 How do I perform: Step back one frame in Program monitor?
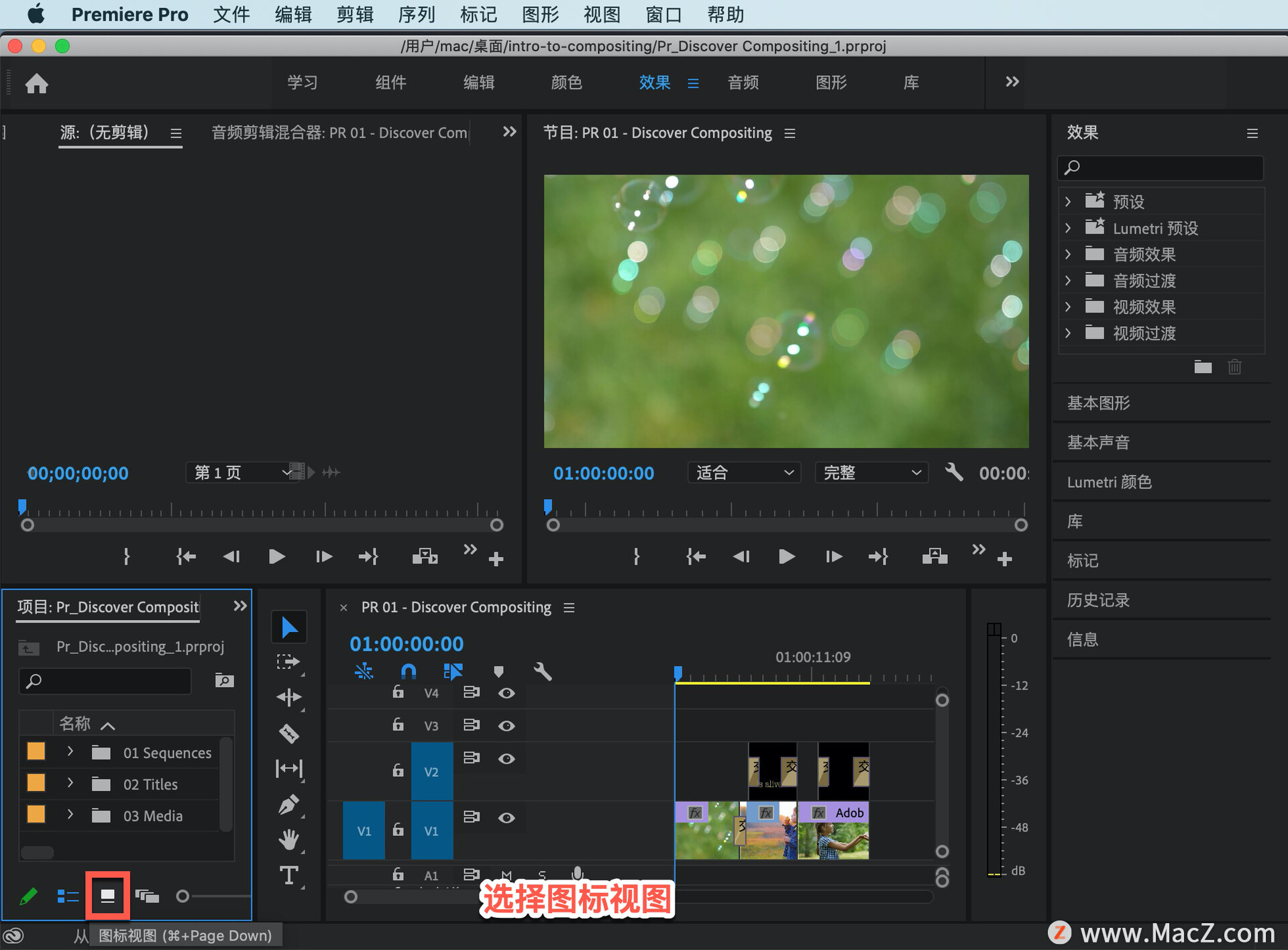click(x=741, y=556)
